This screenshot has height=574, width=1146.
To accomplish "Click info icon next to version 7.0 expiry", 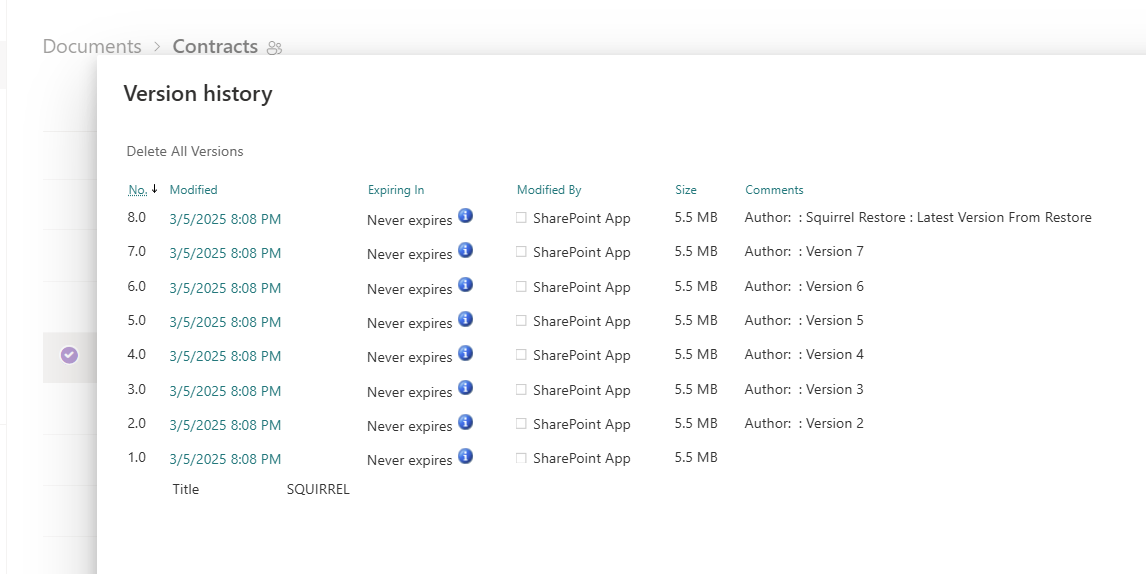I will [465, 250].
